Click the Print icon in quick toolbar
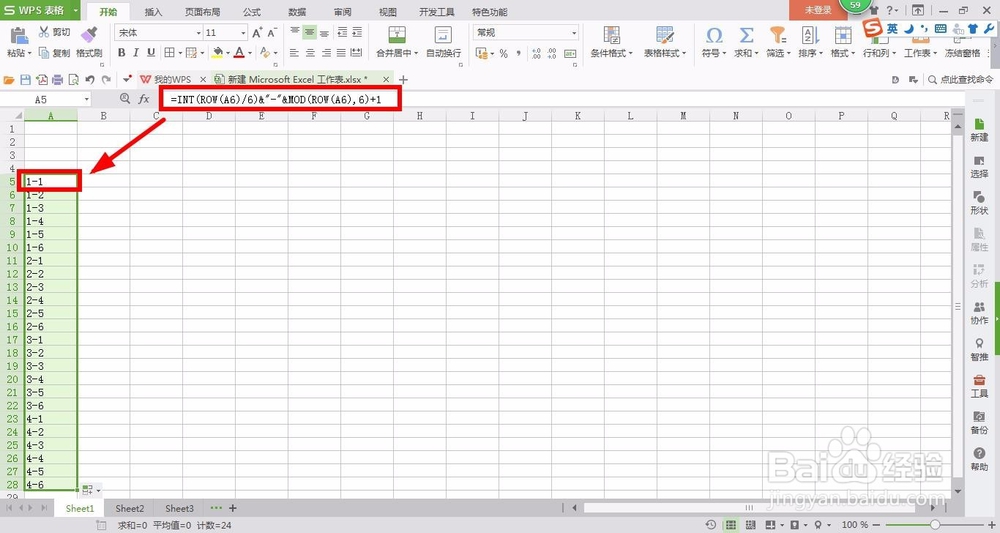This screenshot has width=1000, height=533. coord(57,80)
